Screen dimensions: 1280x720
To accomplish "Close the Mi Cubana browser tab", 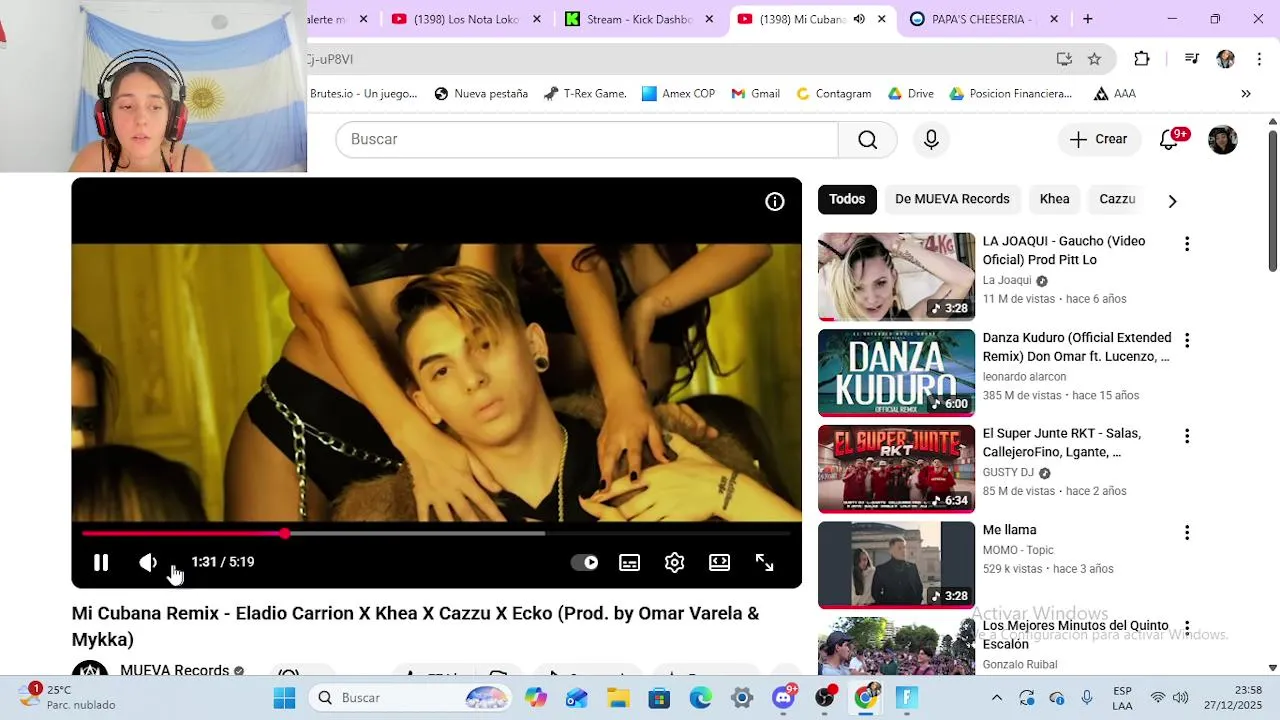I will pos(881,19).
